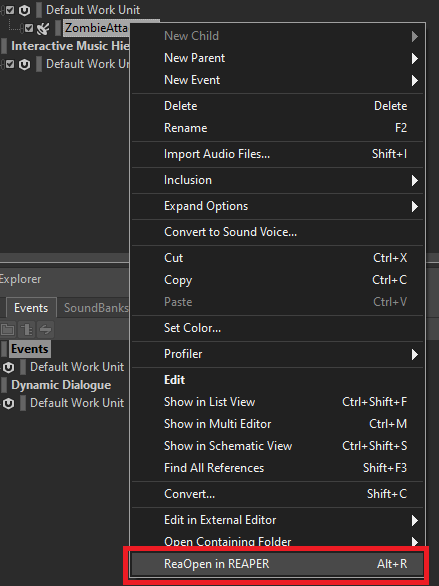This screenshot has width=439, height=586.
Task: Expand arrow next to New Parent
Action: tap(414, 58)
